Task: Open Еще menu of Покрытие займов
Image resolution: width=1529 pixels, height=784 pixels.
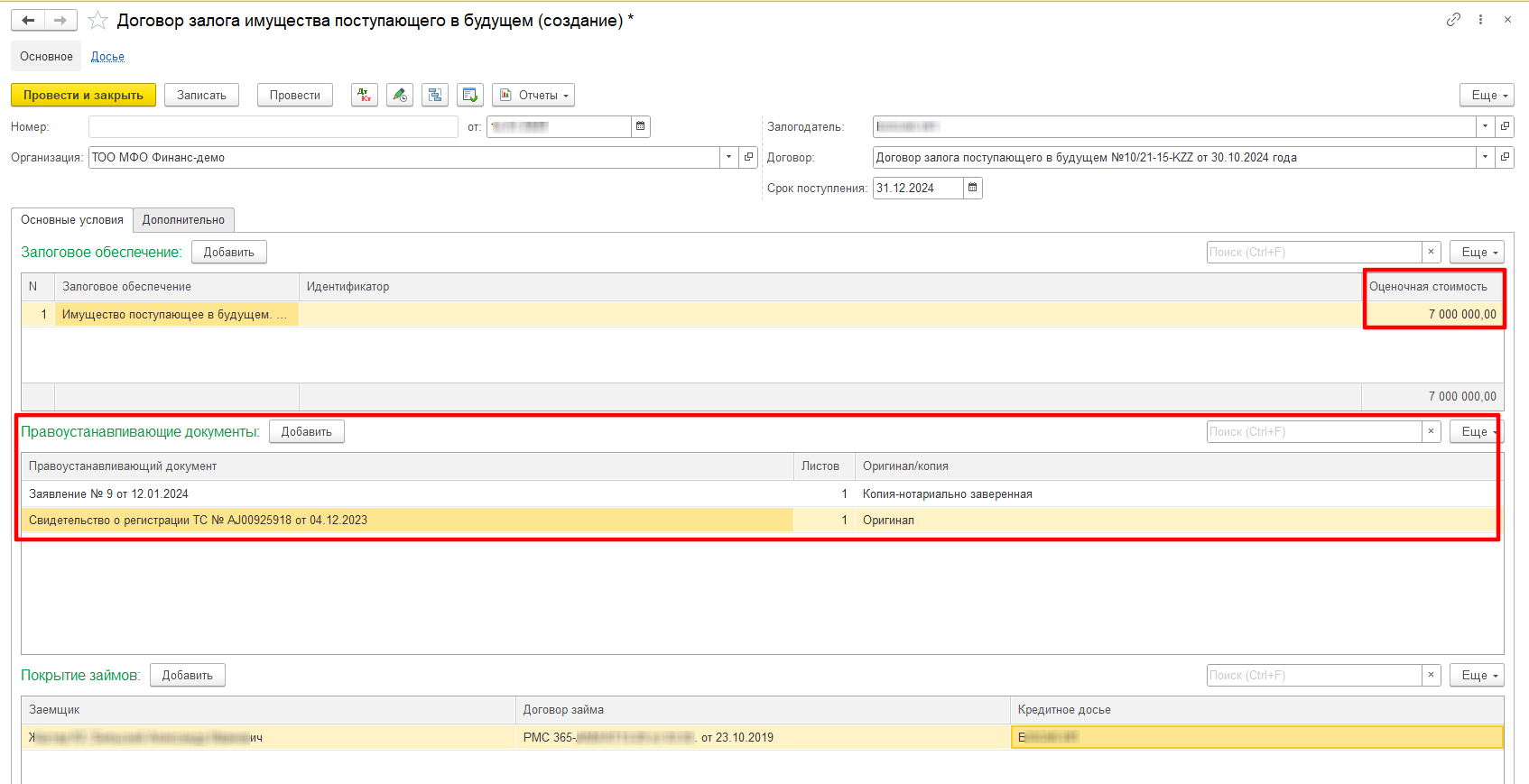Action: (1477, 675)
